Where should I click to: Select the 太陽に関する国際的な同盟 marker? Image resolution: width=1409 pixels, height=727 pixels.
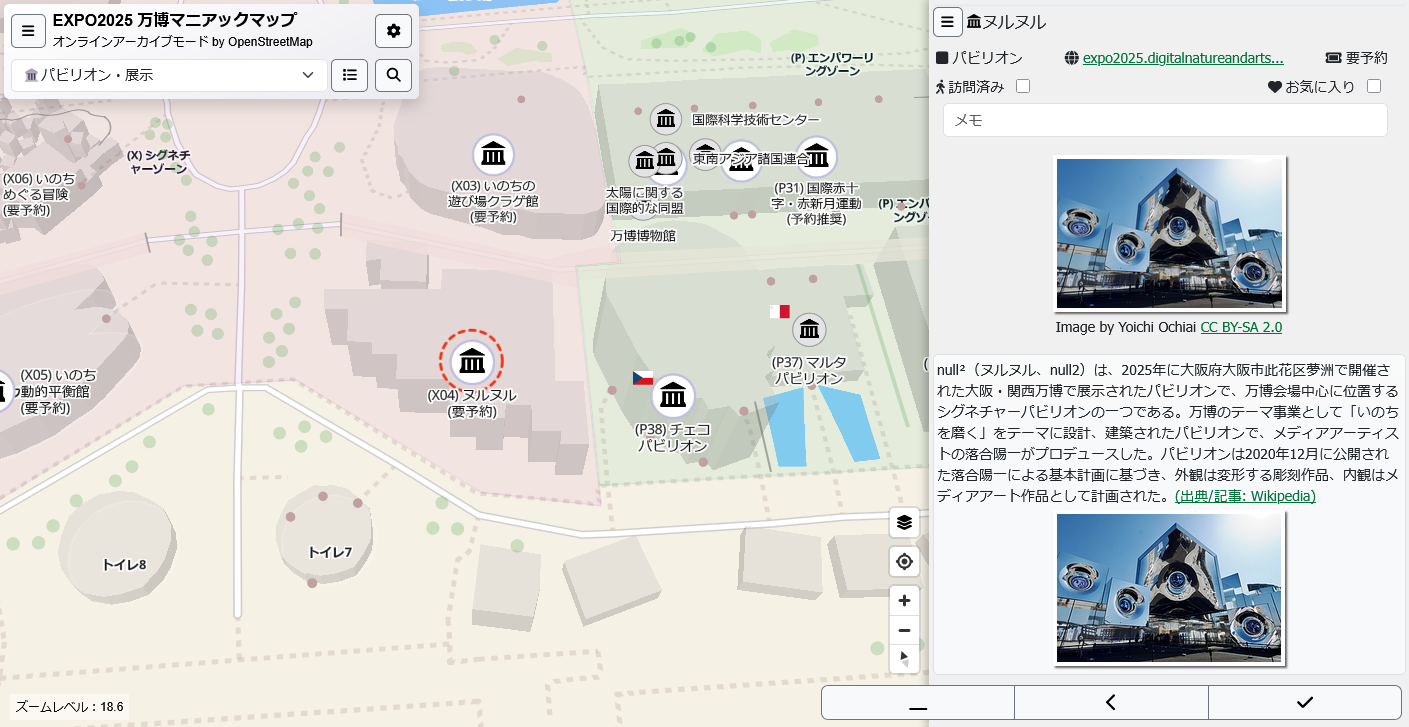[x=645, y=160]
